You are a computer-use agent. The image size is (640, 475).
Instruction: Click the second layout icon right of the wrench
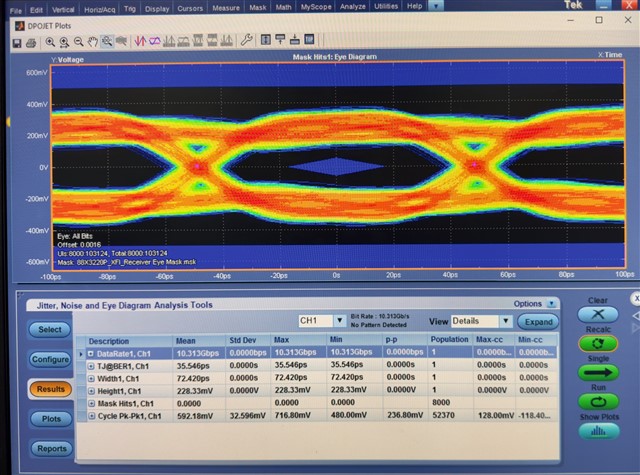pos(280,40)
